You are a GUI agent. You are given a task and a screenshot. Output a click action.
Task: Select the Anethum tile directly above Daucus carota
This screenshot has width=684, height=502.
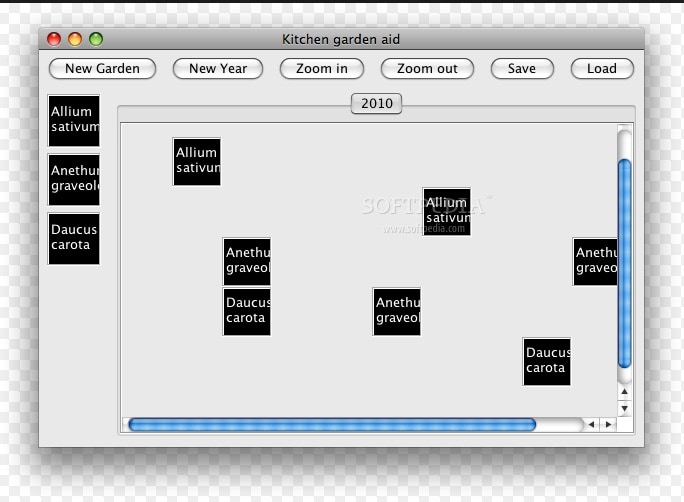(247, 262)
